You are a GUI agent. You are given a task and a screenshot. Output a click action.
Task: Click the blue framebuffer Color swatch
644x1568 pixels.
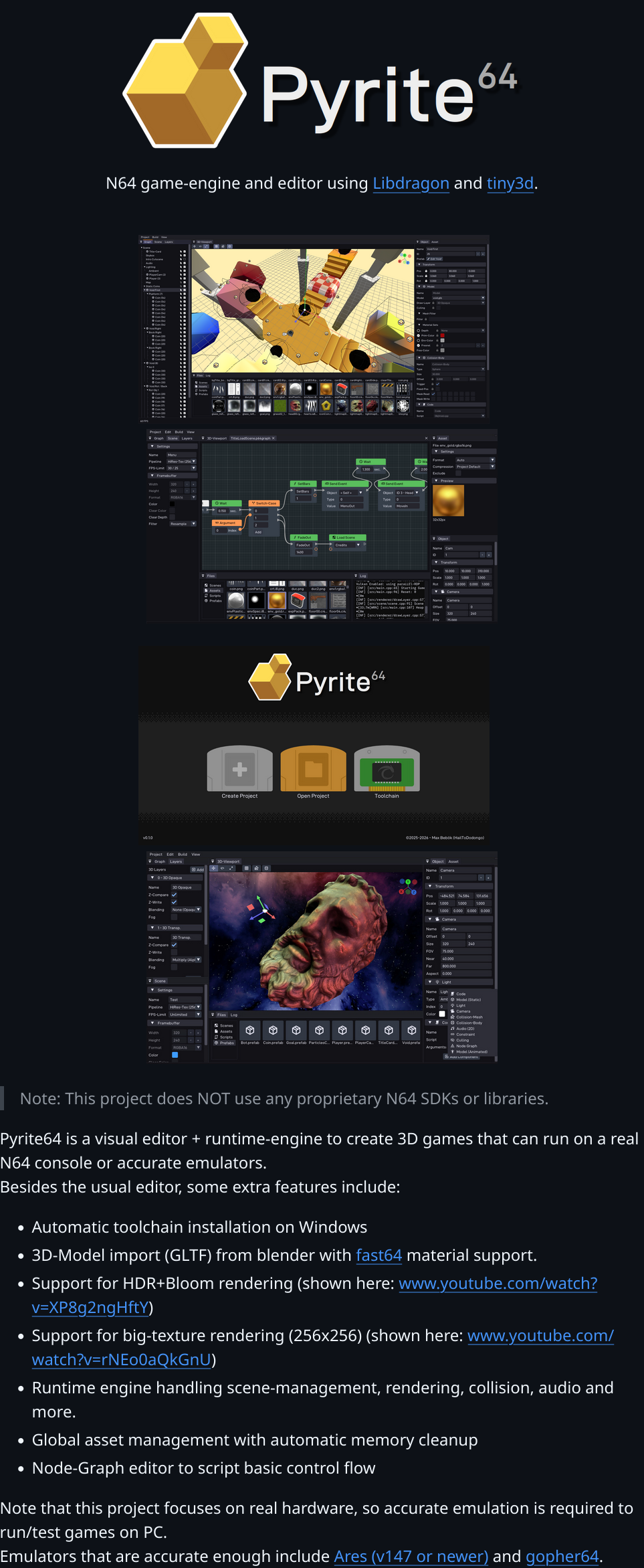click(x=175, y=1055)
